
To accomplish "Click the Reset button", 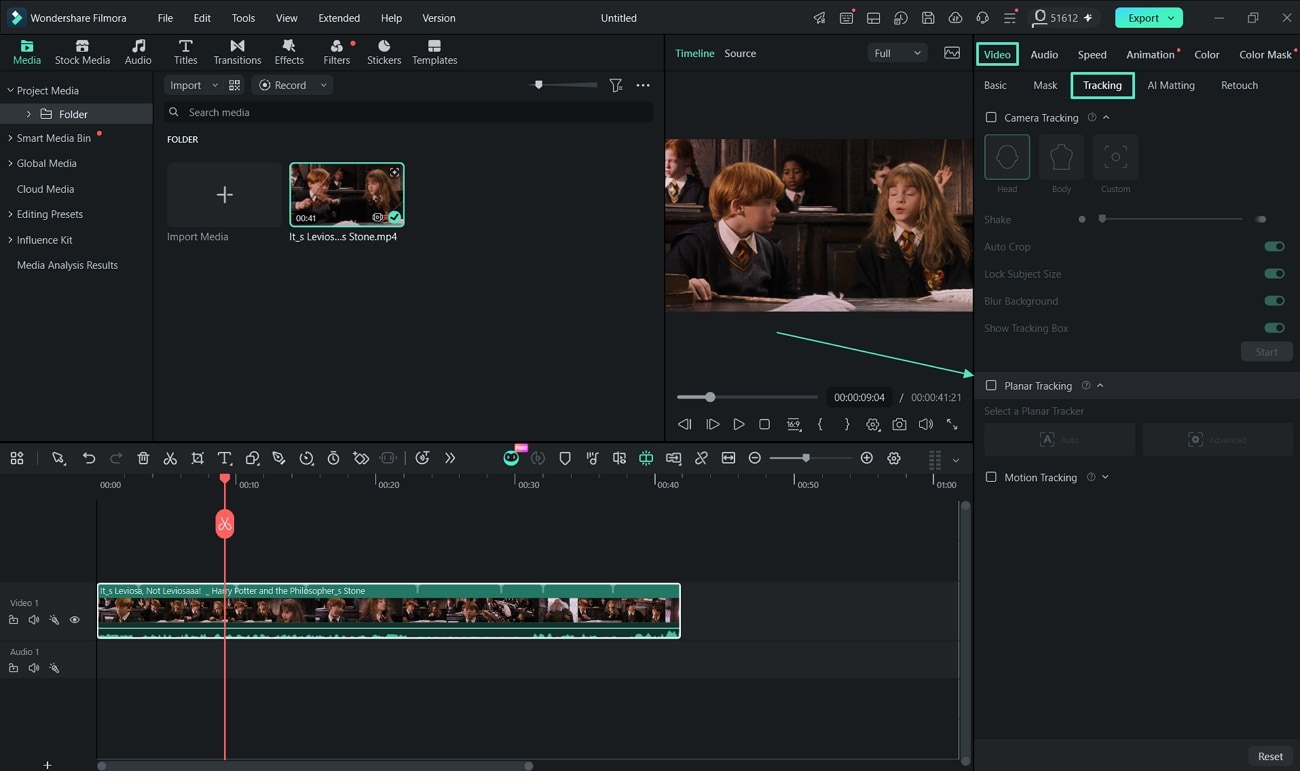I will click(x=1270, y=756).
